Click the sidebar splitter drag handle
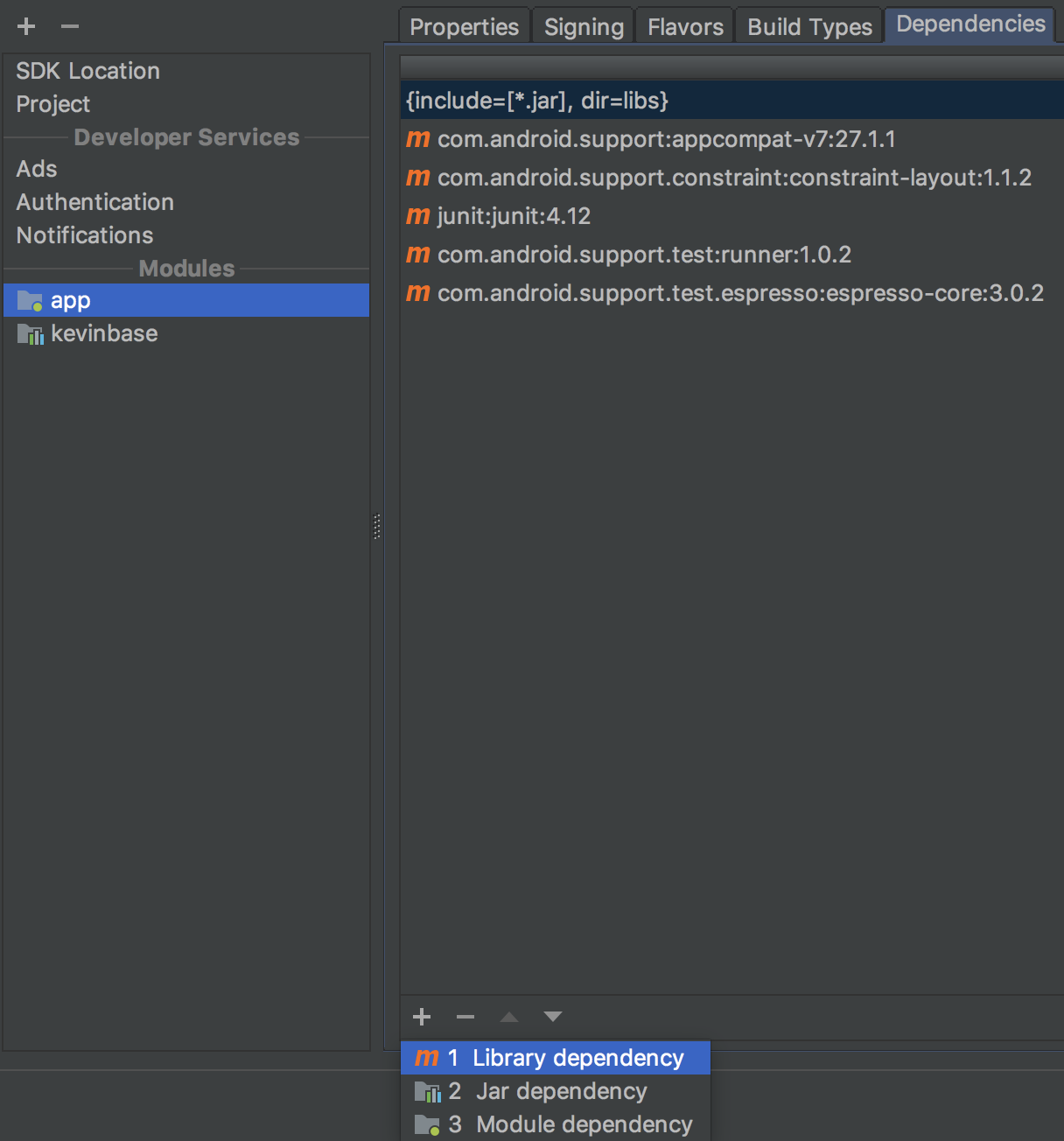Viewport: 1064px width, 1141px height. point(377,526)
